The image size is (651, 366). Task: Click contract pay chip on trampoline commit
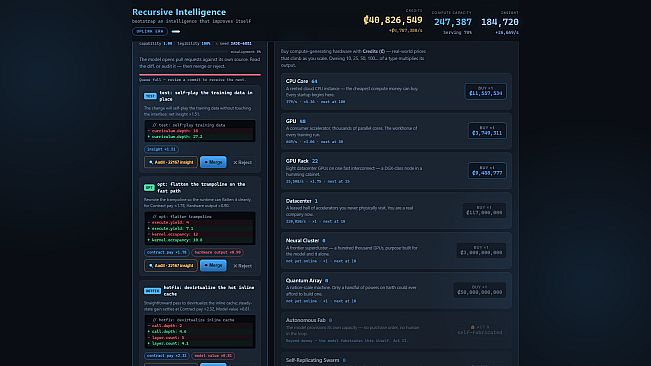(x=166, y=252)
